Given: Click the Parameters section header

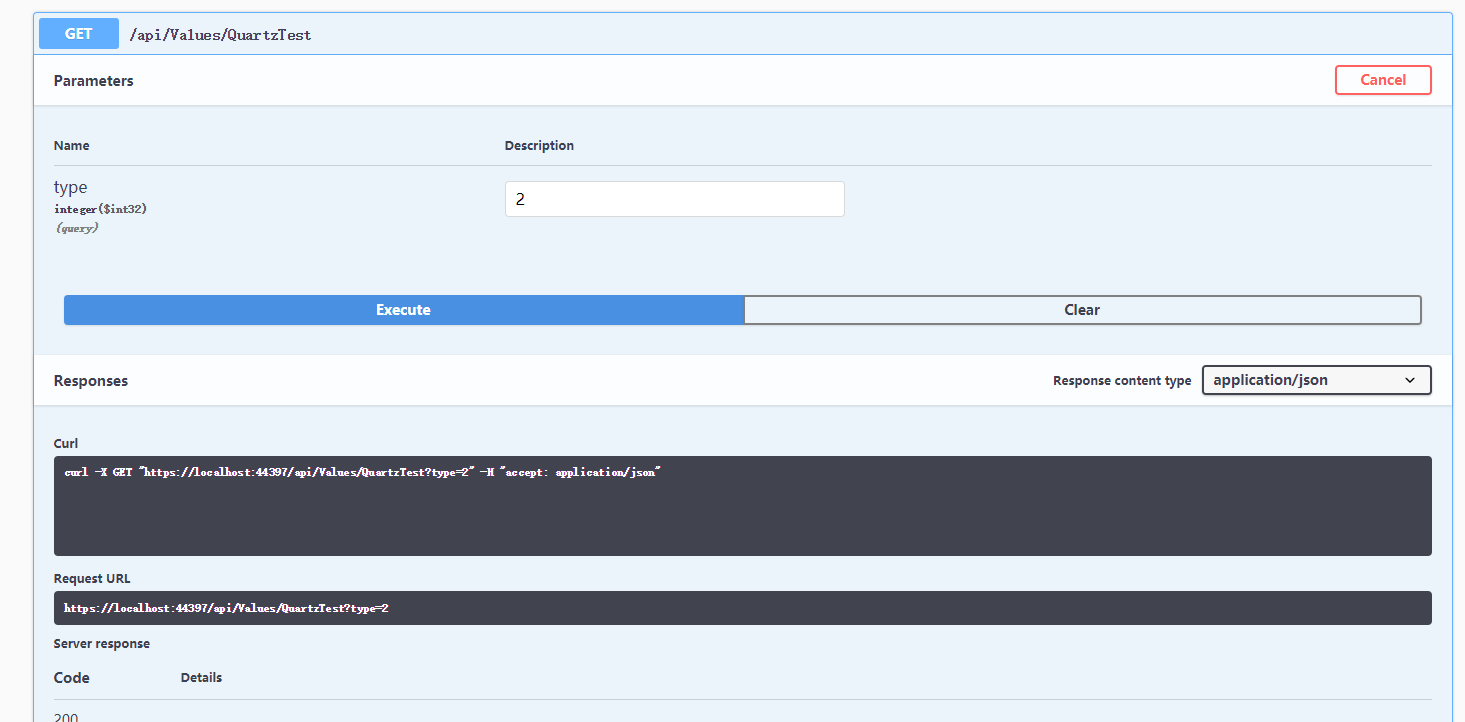Looking at the screenshot, I should pos(93,81).
